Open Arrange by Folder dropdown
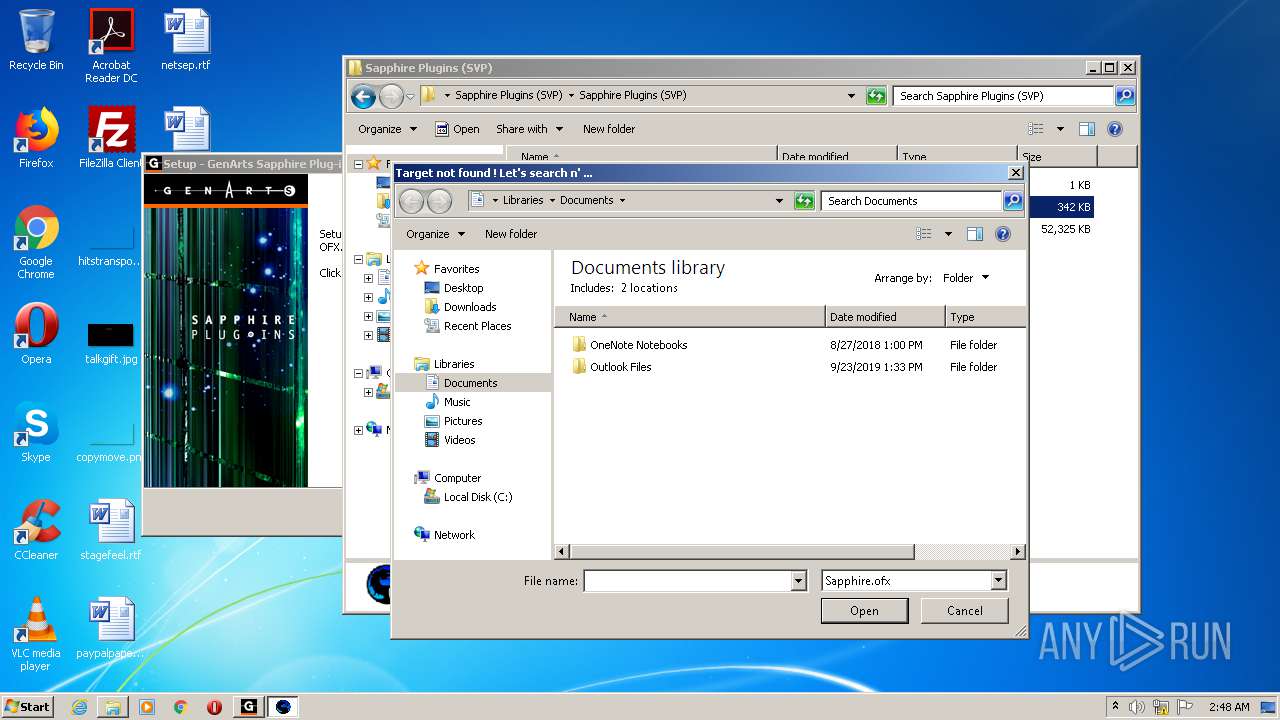 coord(966,278)
